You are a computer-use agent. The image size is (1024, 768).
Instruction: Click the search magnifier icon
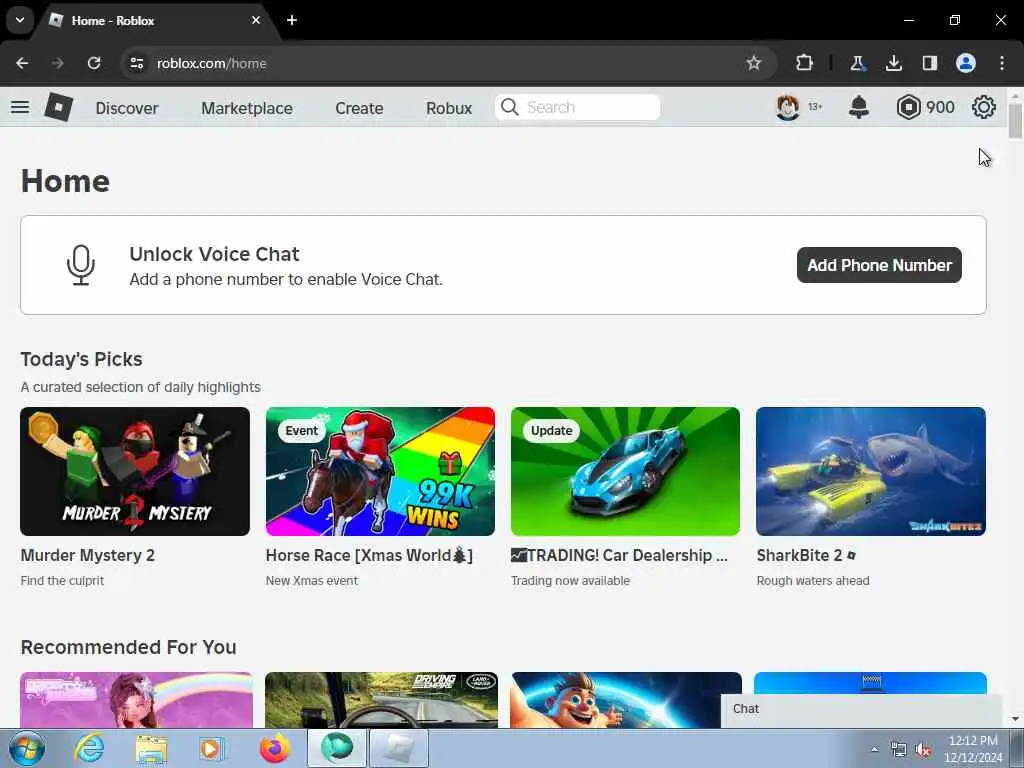coord(509,107)
